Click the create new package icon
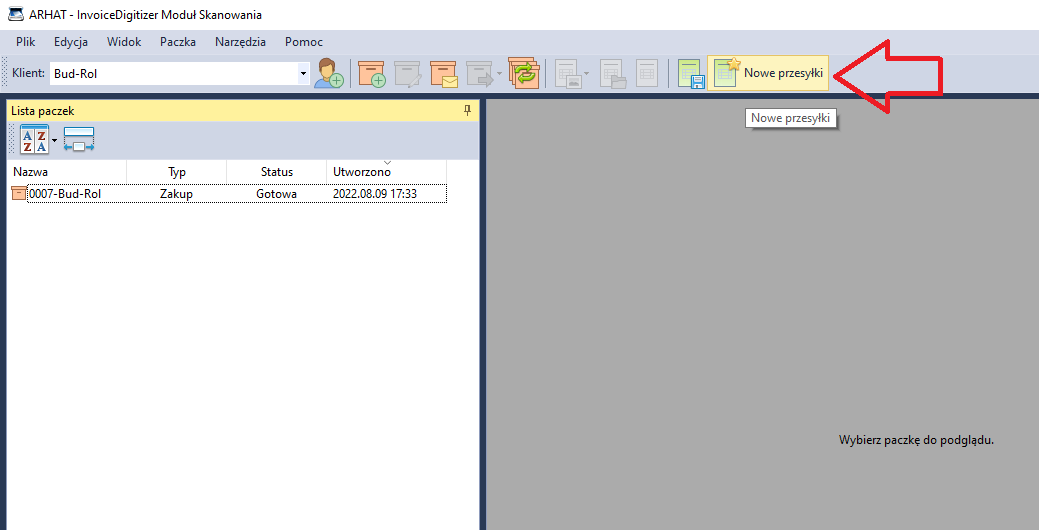1039x530 pixels. (372, 73)
